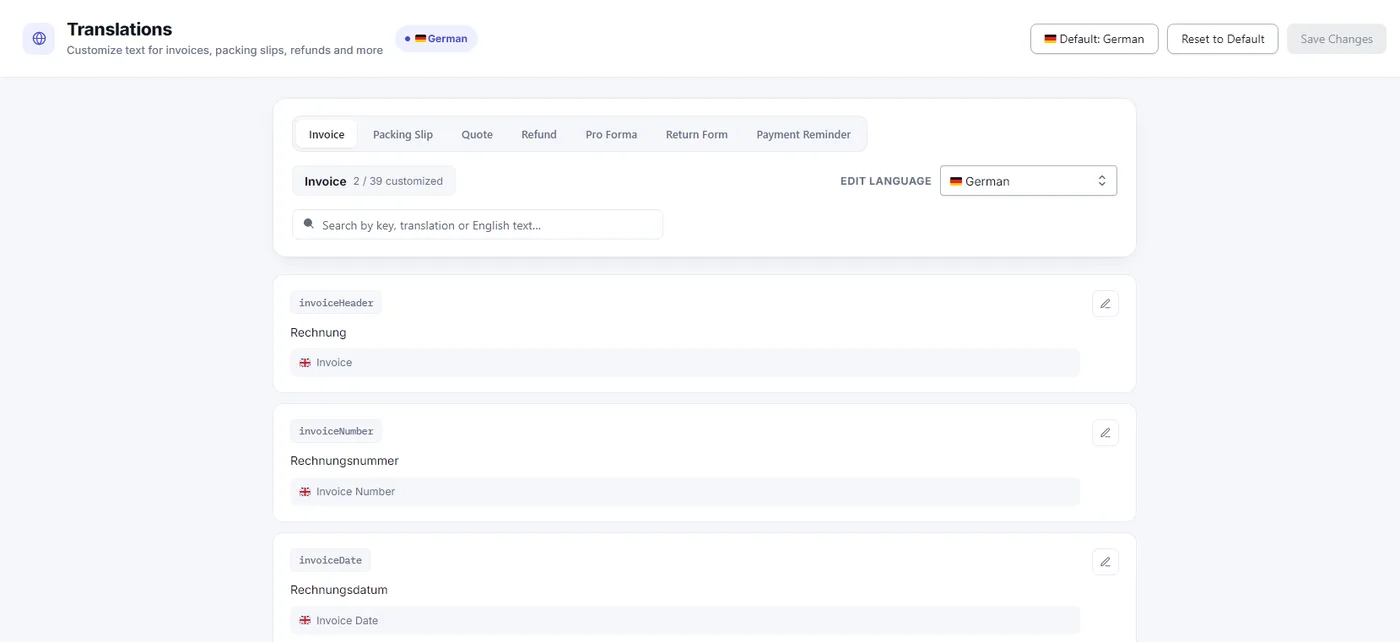
Task: Click UK flag beside Invoice Number
Action: coord(305,491)
